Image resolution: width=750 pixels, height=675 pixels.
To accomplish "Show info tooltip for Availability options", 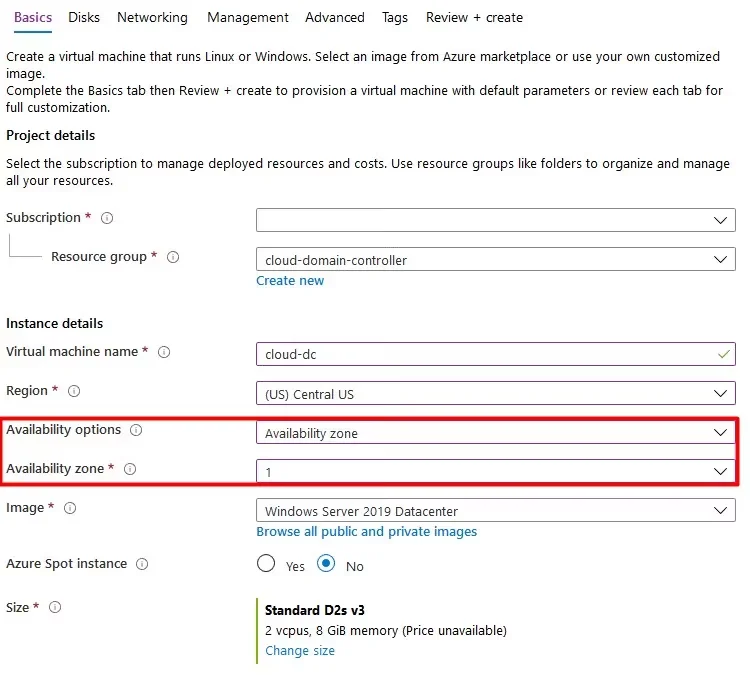I will coord(136,431).
